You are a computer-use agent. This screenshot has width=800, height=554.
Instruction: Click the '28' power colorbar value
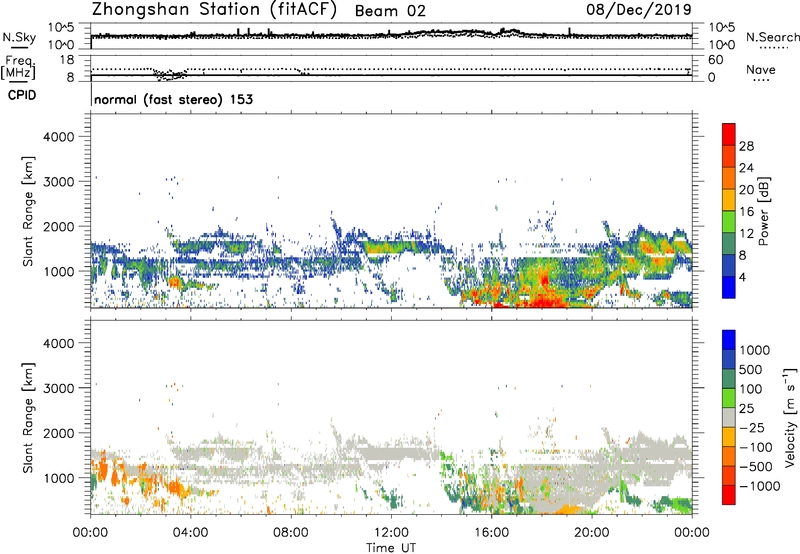pos(746,146)
